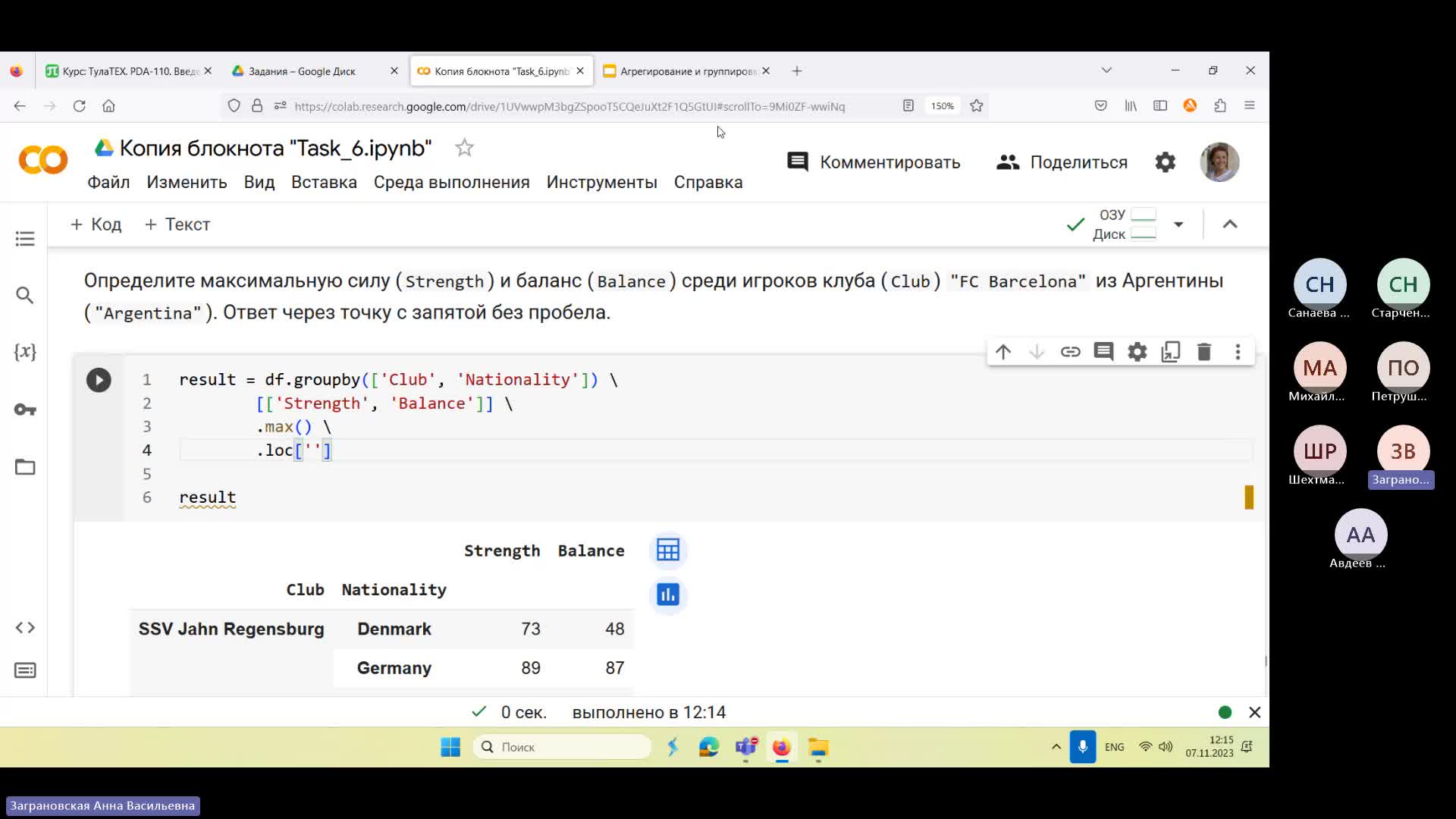The height and width of the screenshot is (819, 1456).
Task: Open Colab settings gear icon
Action: click(1165, 162)
